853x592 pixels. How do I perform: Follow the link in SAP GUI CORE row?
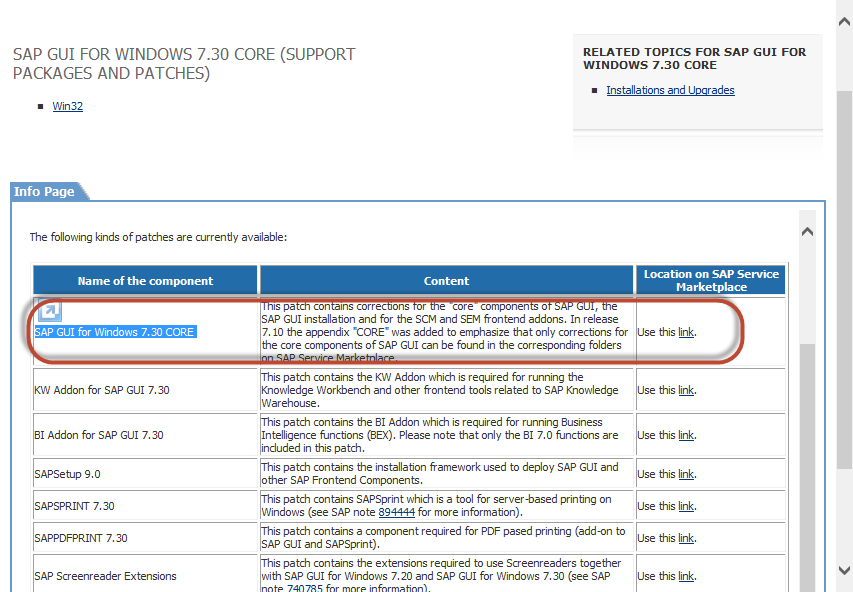(x=686, y=332)
